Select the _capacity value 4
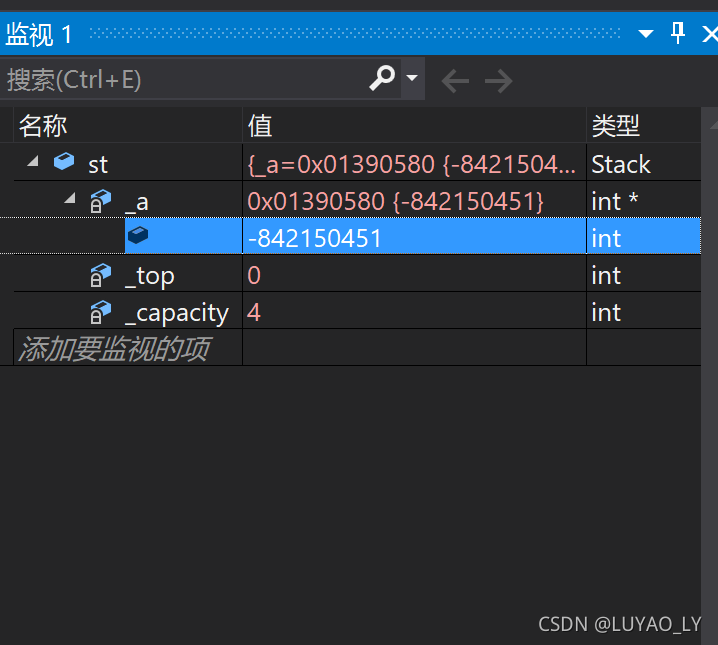The image size is (718, 645). coord(254,312)
